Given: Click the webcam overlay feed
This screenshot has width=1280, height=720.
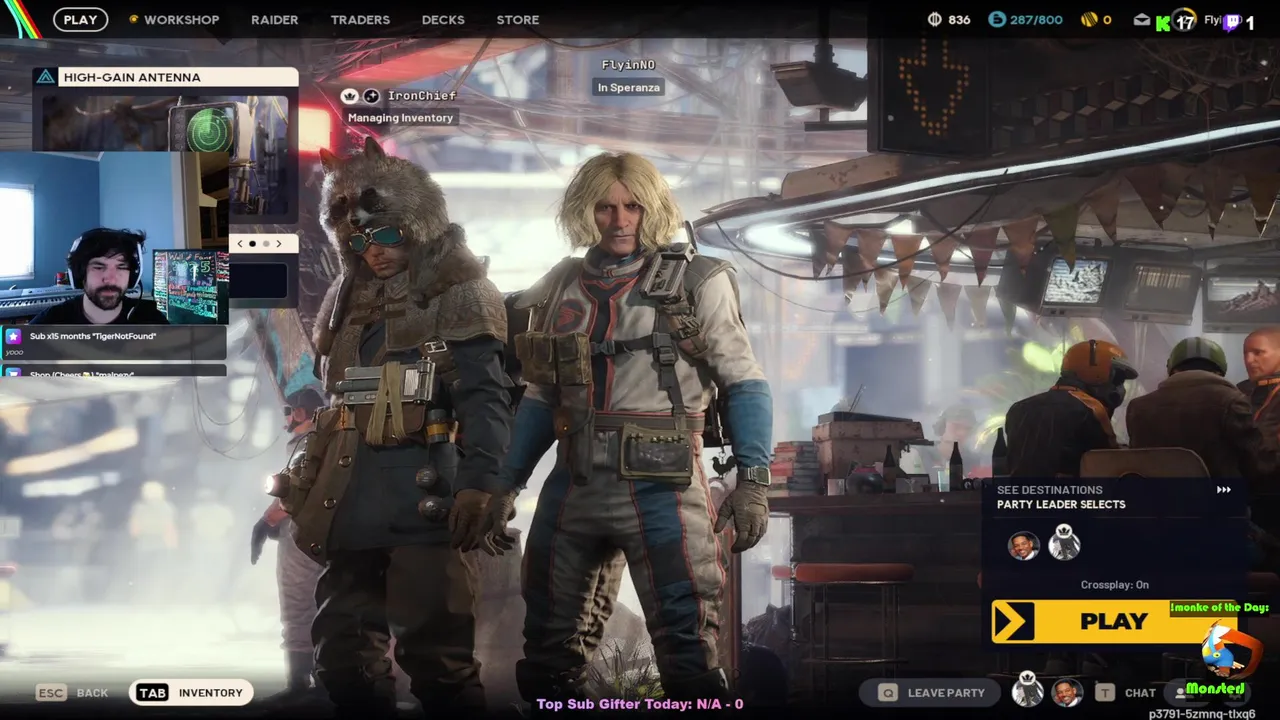Looking at the screenshot, I should pos(114,238).
